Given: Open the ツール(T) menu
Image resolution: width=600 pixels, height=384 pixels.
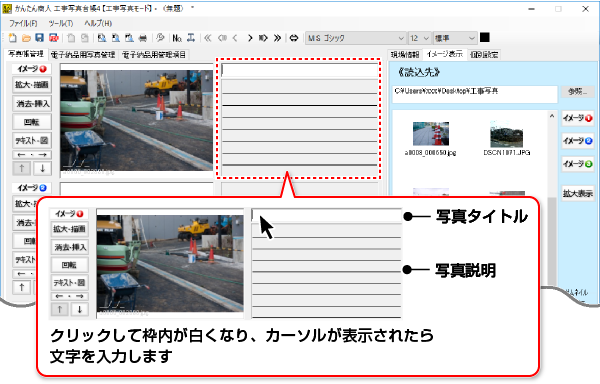Looking at the screenshot, I should [61, 23].
